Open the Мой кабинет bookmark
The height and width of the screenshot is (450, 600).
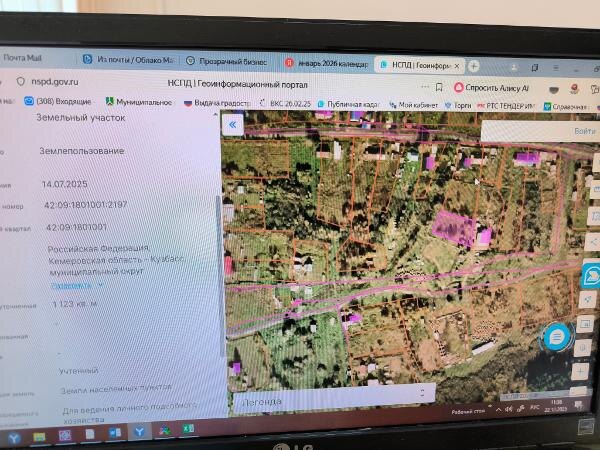click(414, 105)
